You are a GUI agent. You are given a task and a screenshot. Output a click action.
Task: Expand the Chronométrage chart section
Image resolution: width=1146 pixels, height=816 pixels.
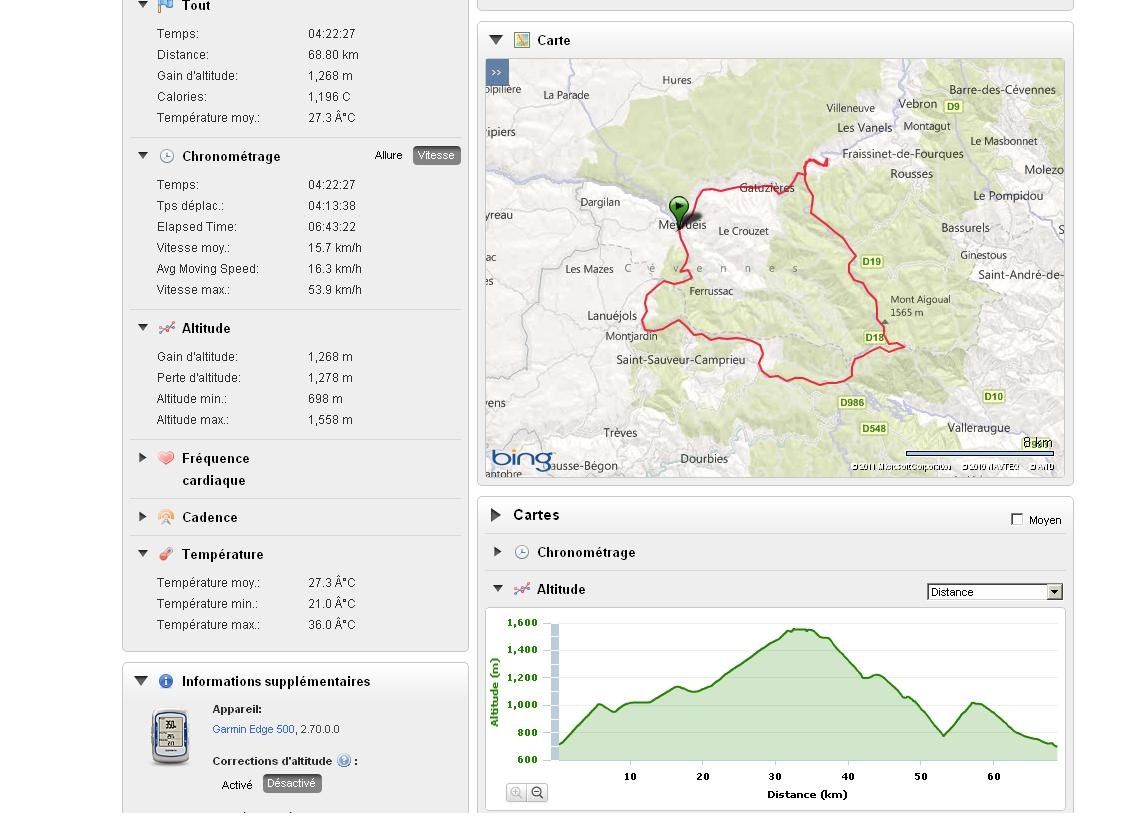(x=498, y=552)
